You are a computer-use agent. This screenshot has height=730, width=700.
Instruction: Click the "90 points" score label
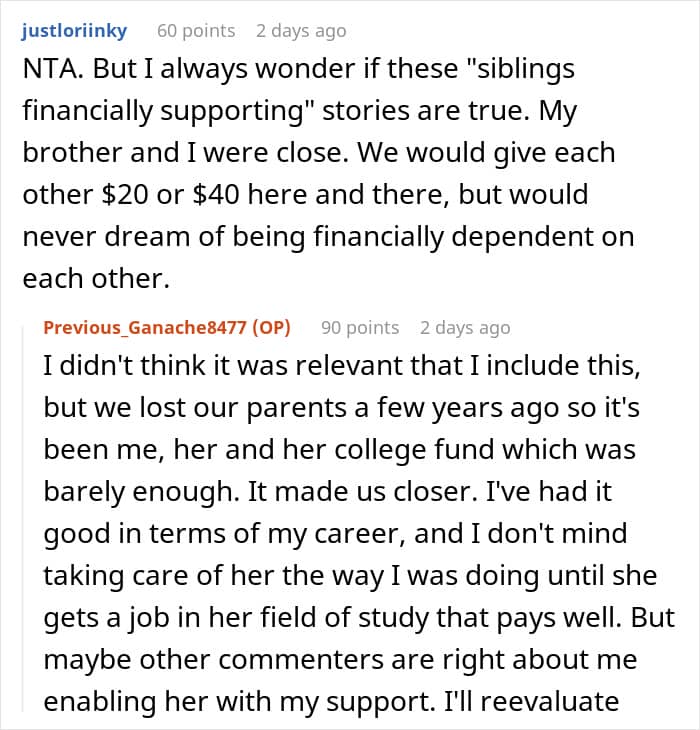tap(360, 328)
